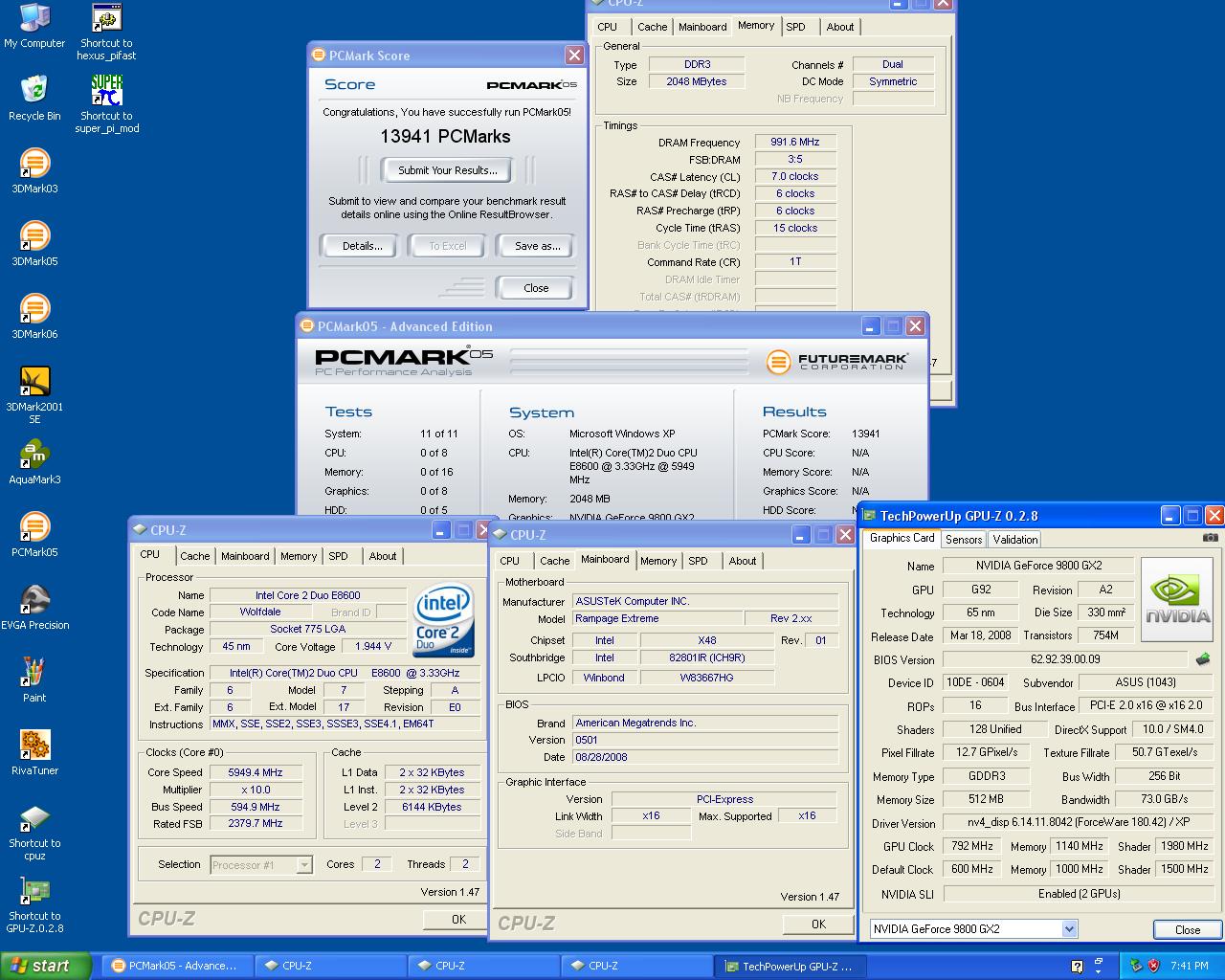The image size is (1225, 980).
Task: Click the 13941 PCMarks score text
Action: (x=445, y=137)
